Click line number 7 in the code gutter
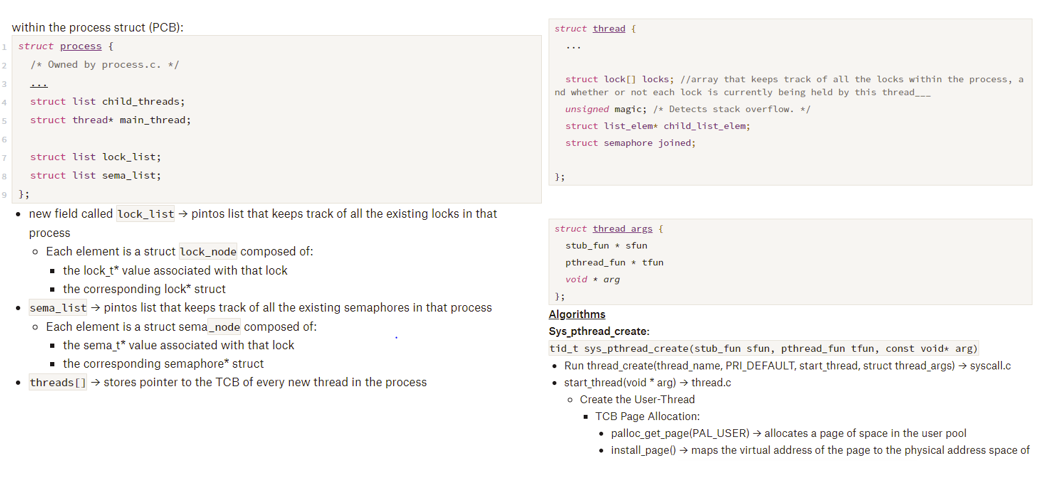 pyautogui.click(x=5, y=157)
